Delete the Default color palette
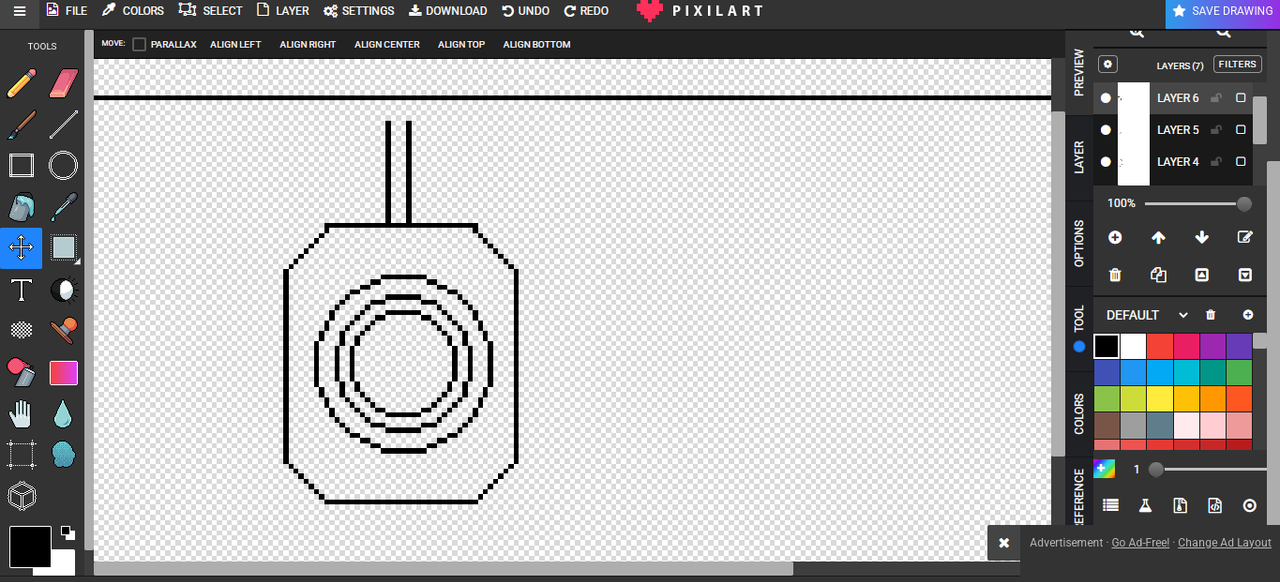 (x=1211, y=315)
